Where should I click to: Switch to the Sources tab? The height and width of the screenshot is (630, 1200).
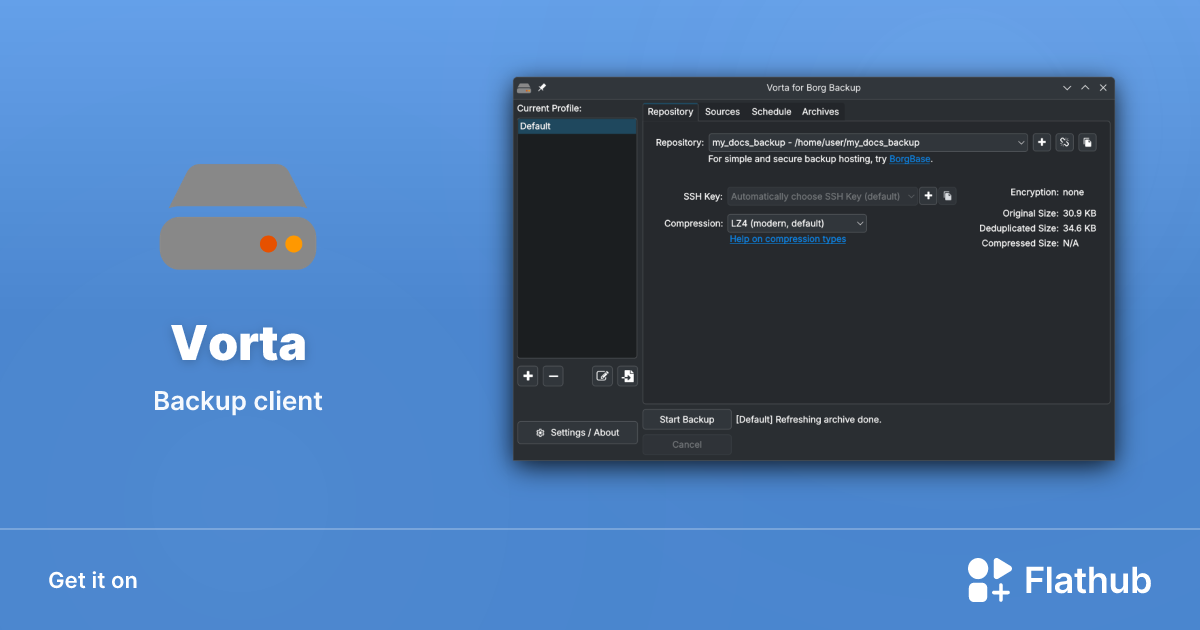tap(722, 111)
